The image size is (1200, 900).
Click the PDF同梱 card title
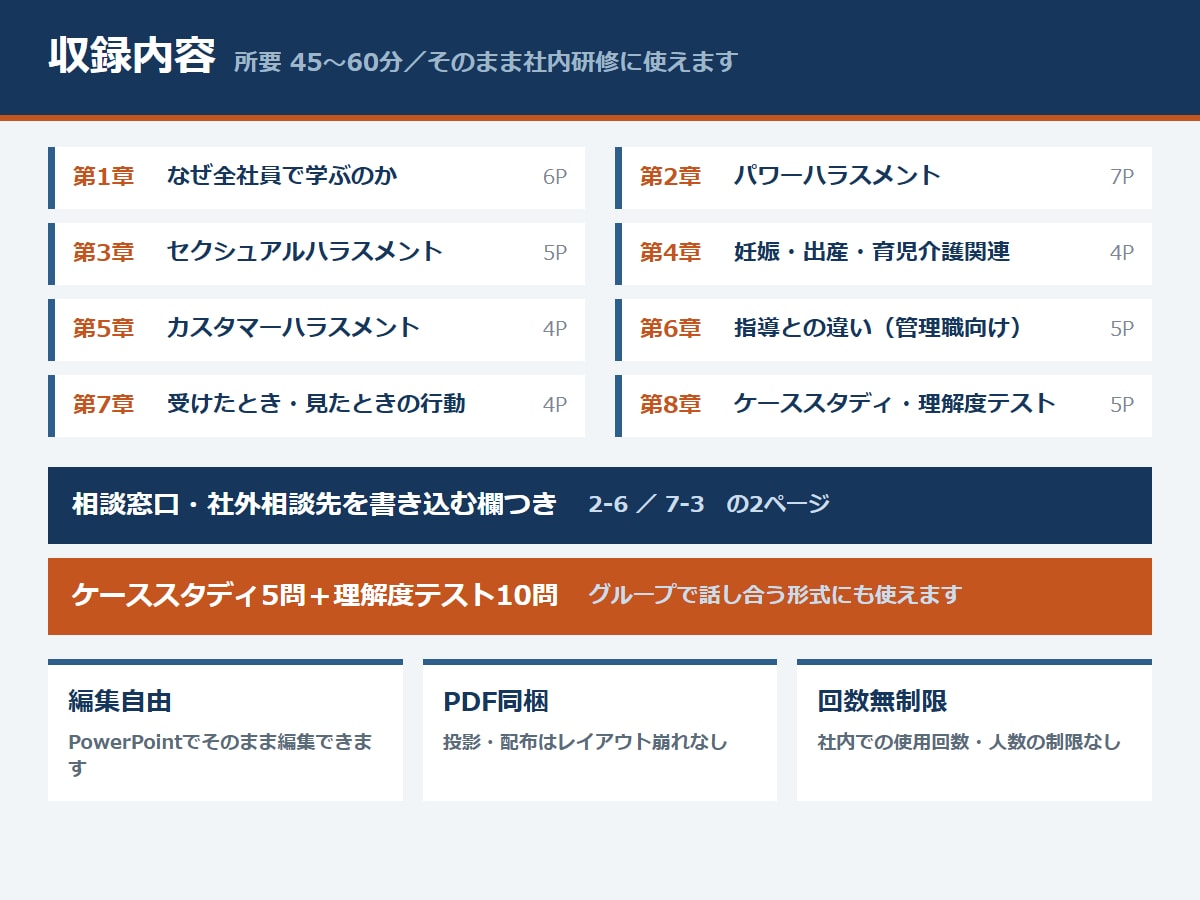[x=496, y=702]
